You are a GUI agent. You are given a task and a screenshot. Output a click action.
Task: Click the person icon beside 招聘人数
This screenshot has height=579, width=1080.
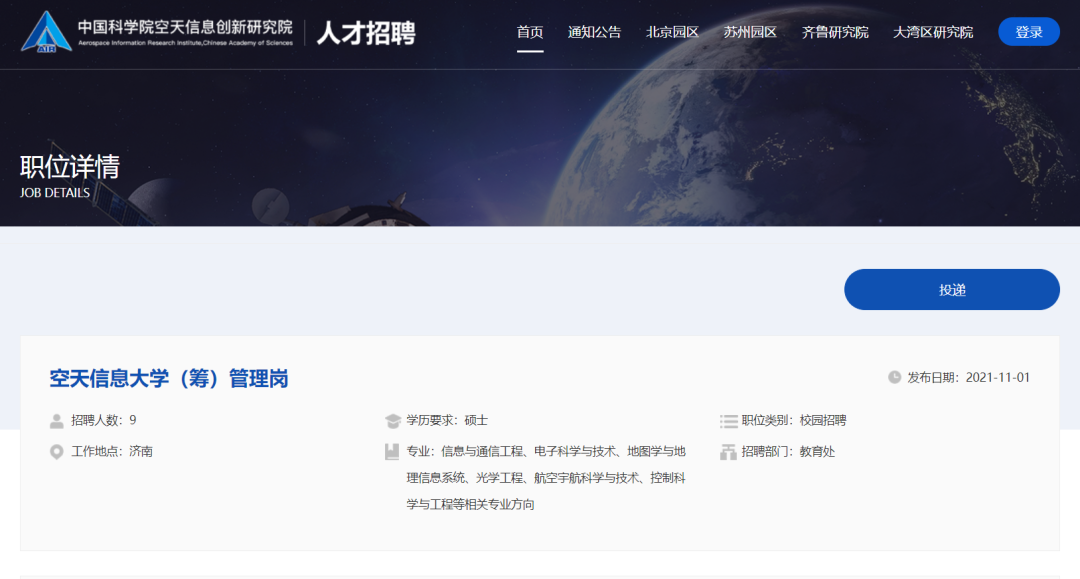pyautogui.click(x=56, y=421)
